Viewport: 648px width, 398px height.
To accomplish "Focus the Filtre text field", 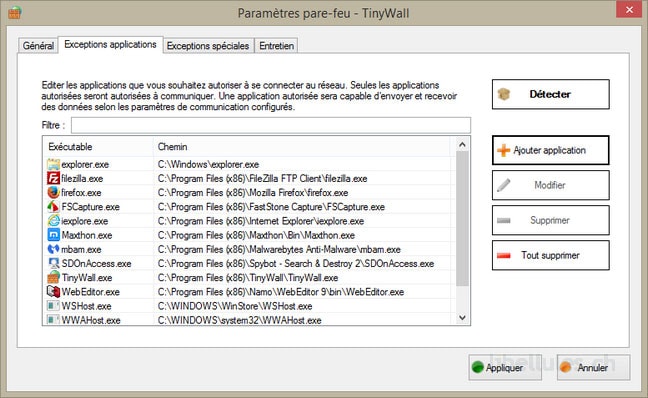I will (271, 125).
